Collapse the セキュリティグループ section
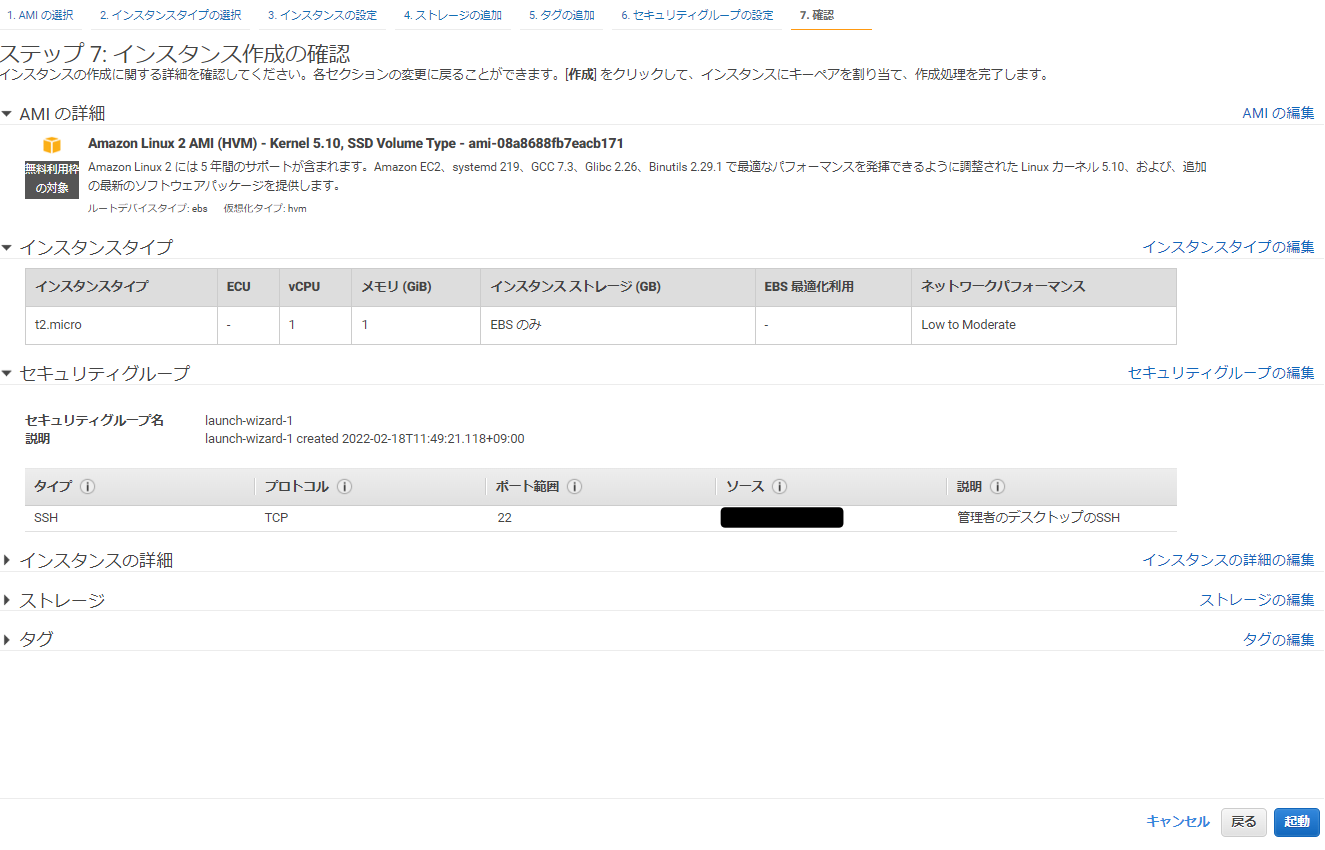 point(7,373)
